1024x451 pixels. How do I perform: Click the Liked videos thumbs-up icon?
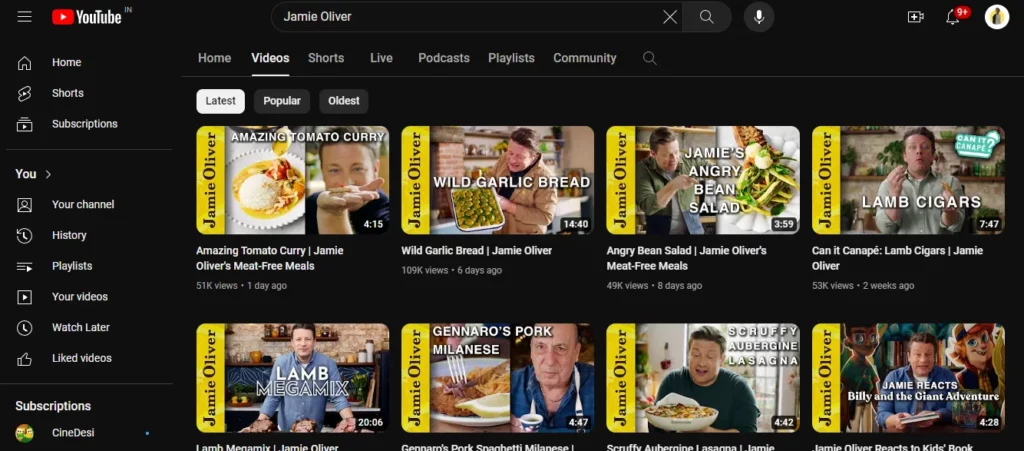[x=24, y=358]
